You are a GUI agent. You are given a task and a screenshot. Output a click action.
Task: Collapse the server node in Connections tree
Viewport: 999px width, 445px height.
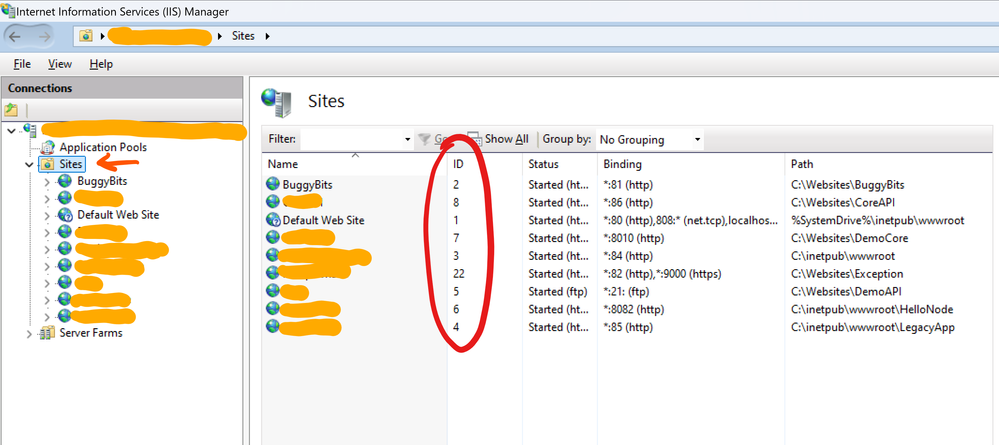coord(11,131)
